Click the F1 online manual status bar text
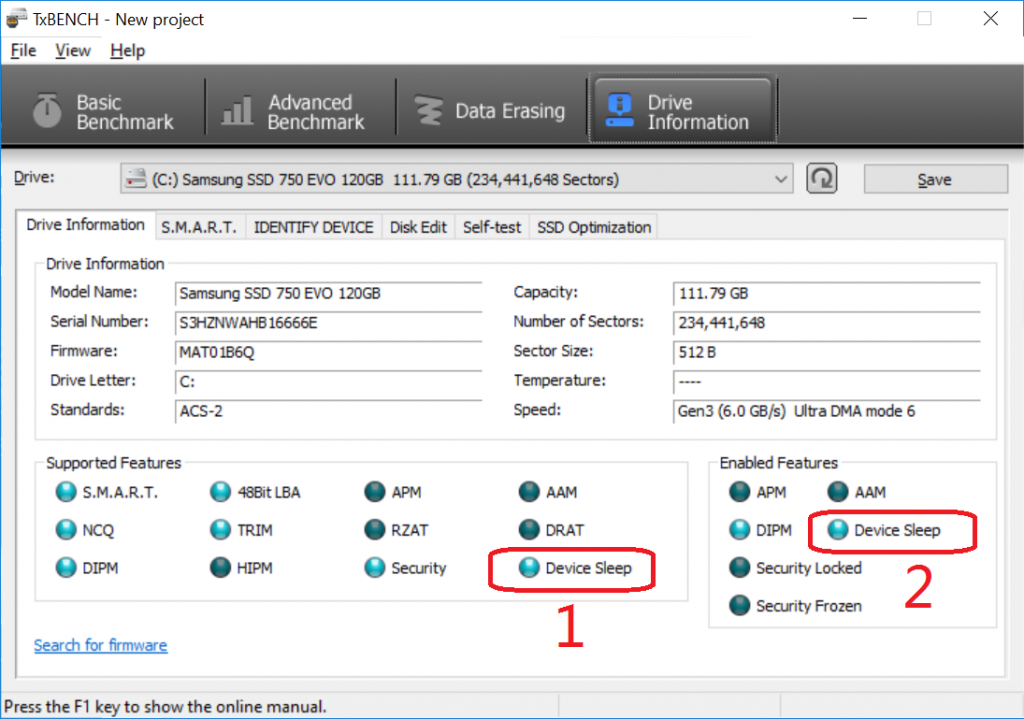This screenshot has height=719, width=1024. tap(165, 707)
